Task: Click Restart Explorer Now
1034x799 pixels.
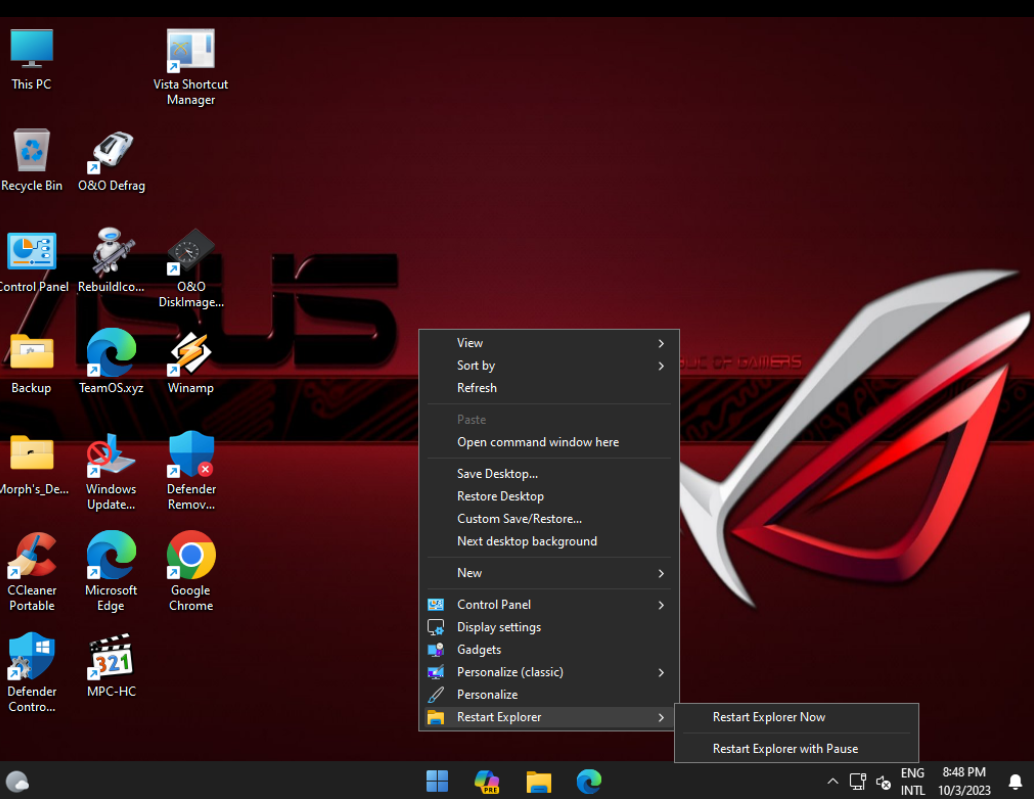Action: 796,717
